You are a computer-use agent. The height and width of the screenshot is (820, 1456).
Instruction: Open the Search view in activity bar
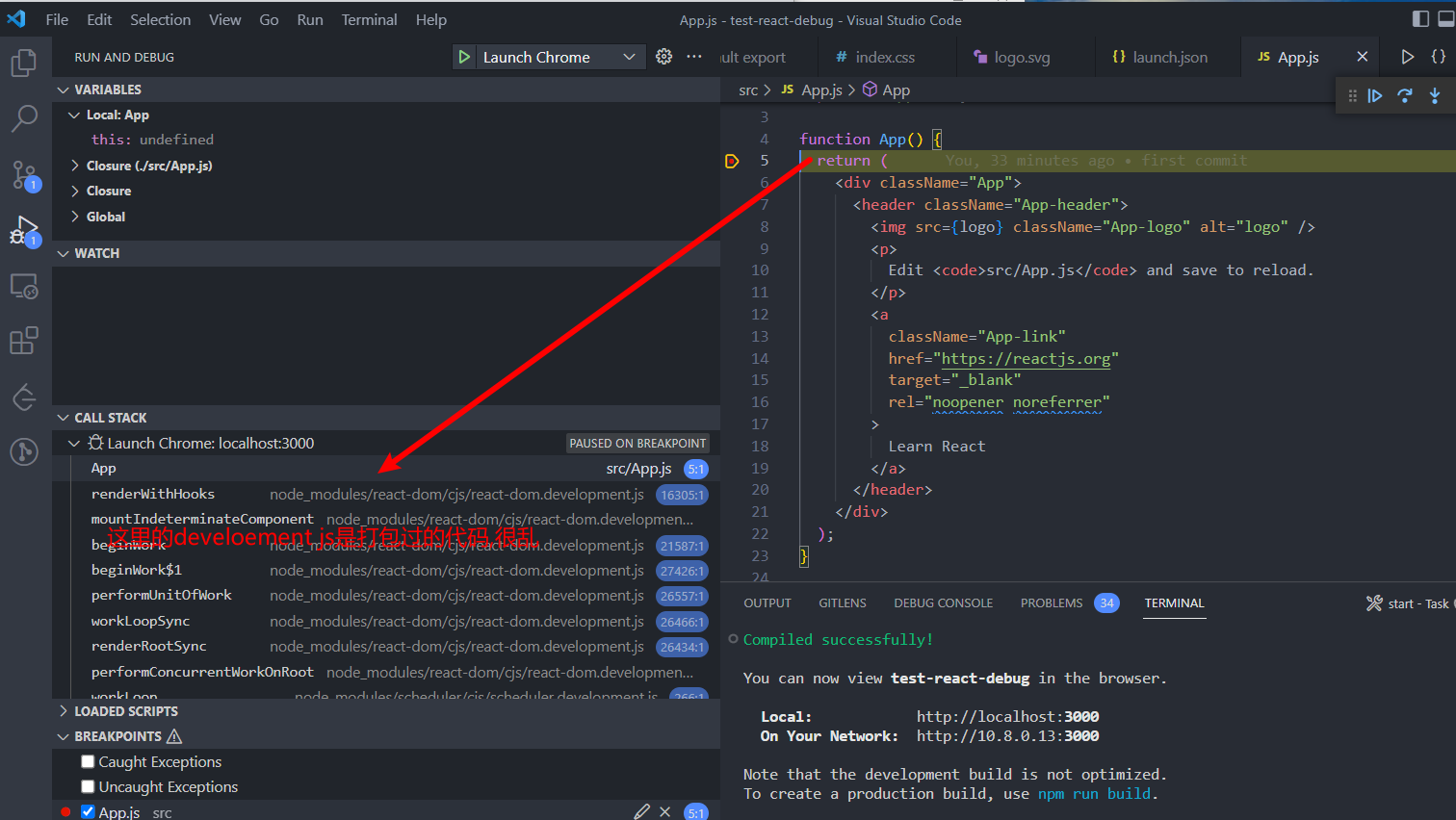[x=24, y=118]
